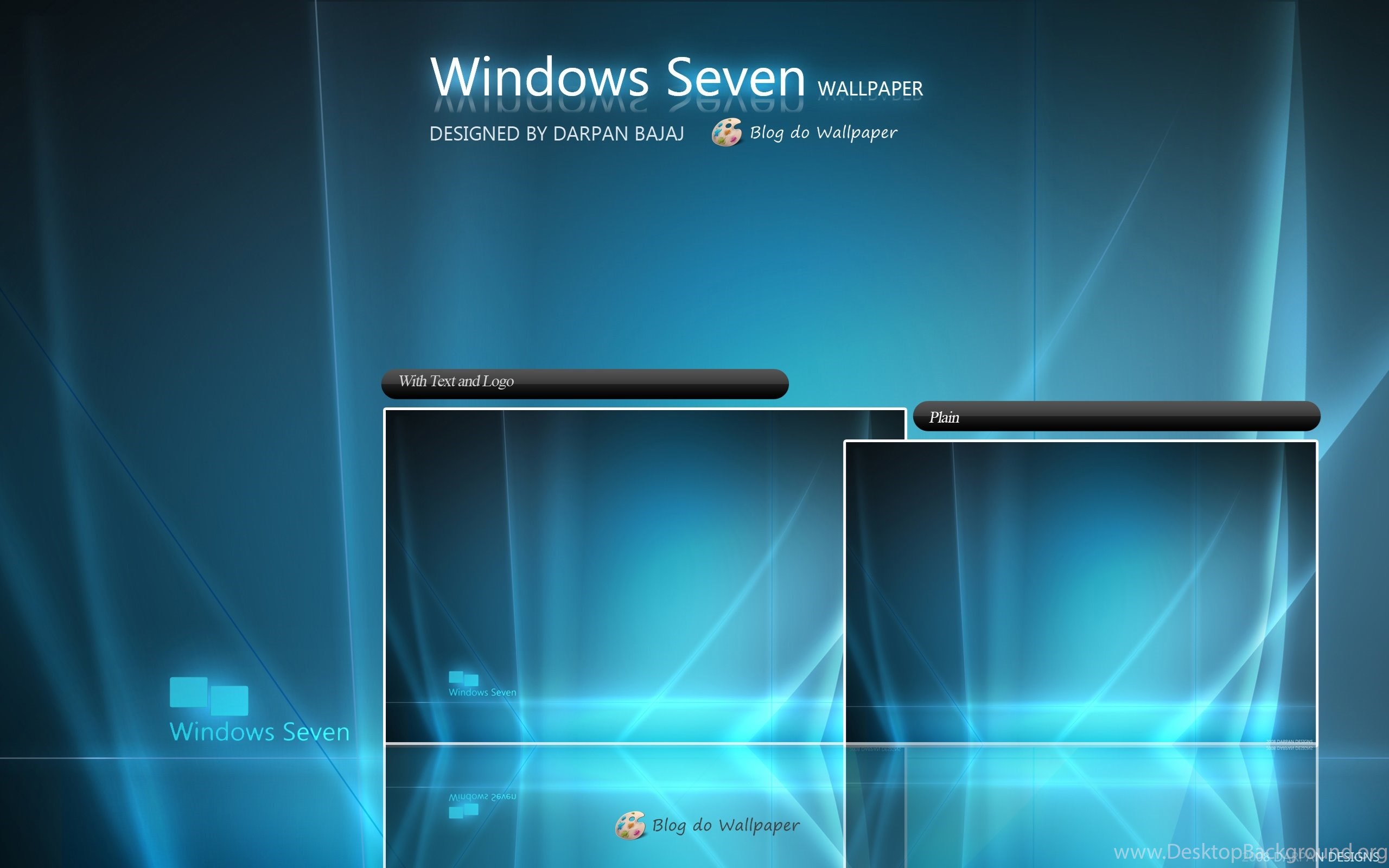1389x868 pixels.
Task: Open the plain wallpaper preview thumbnail
Action: (x=1080, y=591)
